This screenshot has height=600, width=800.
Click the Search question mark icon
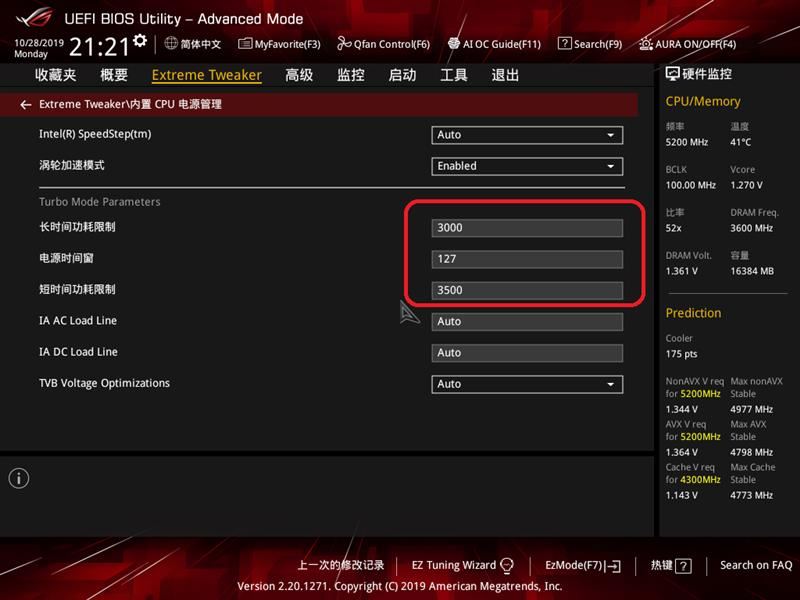click(x=564, y=43)
